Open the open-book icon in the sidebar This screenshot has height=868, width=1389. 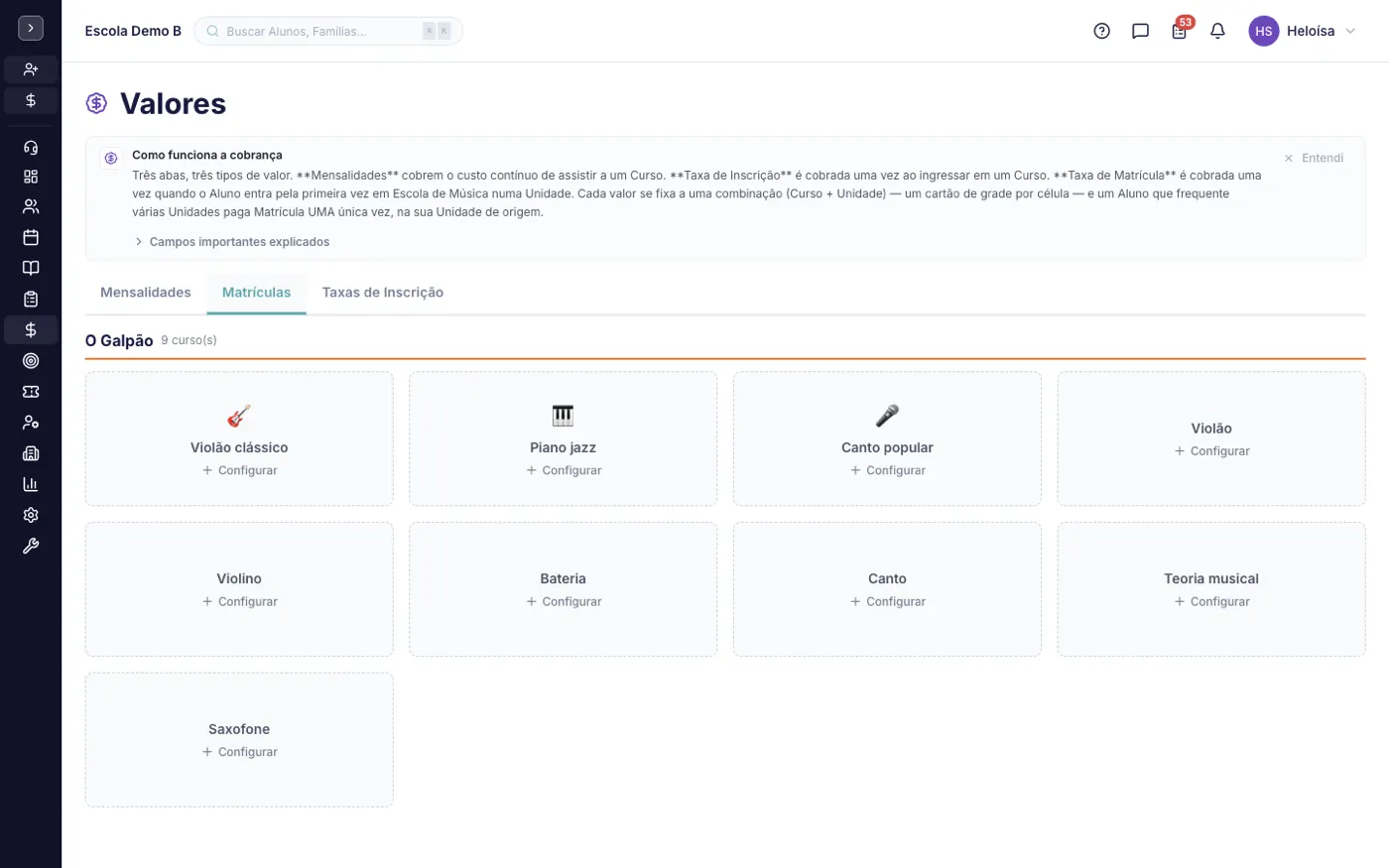(31, 268)
